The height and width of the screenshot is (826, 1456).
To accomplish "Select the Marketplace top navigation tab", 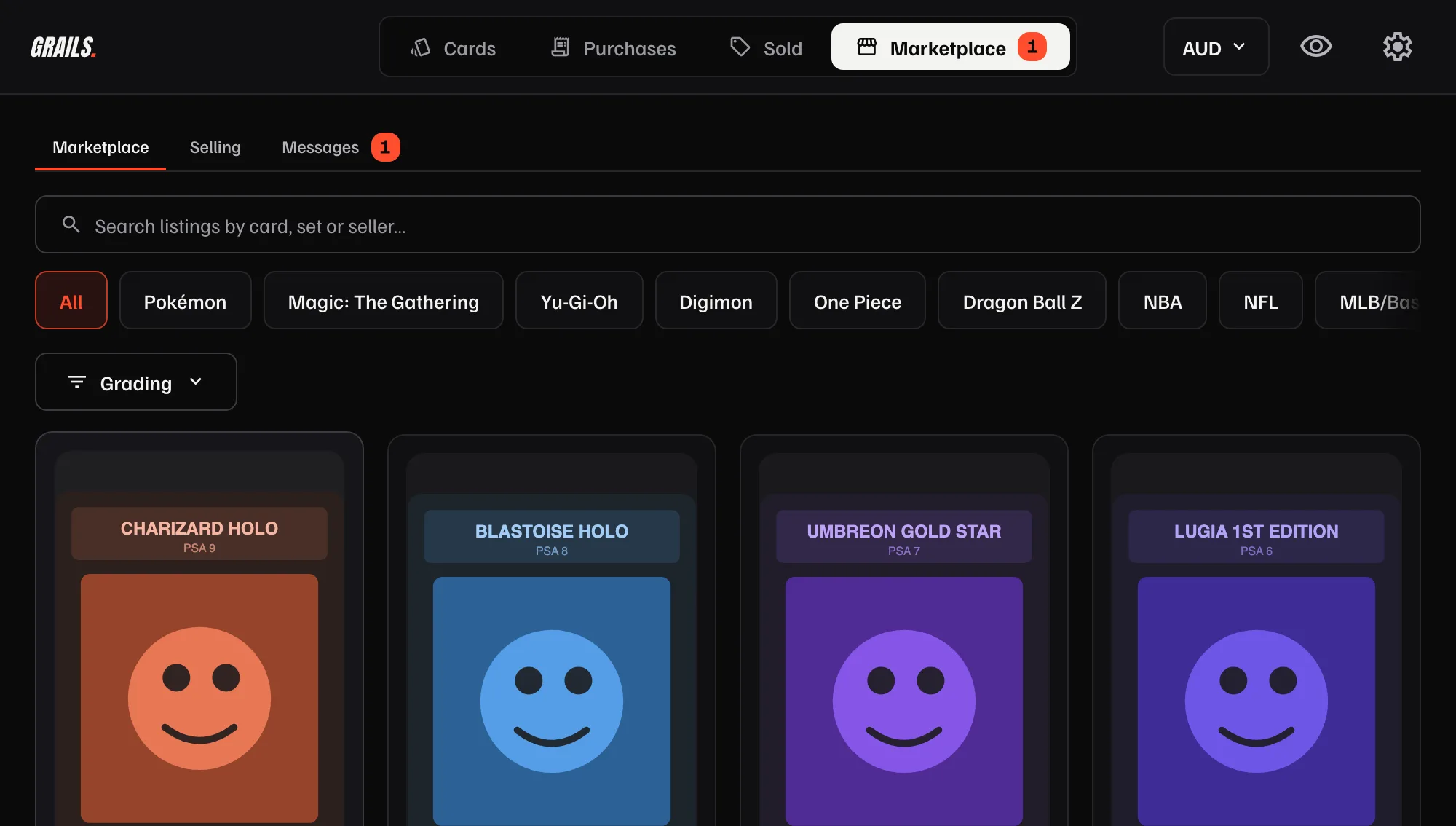I will pyautogui.click(x=951, y=47).
